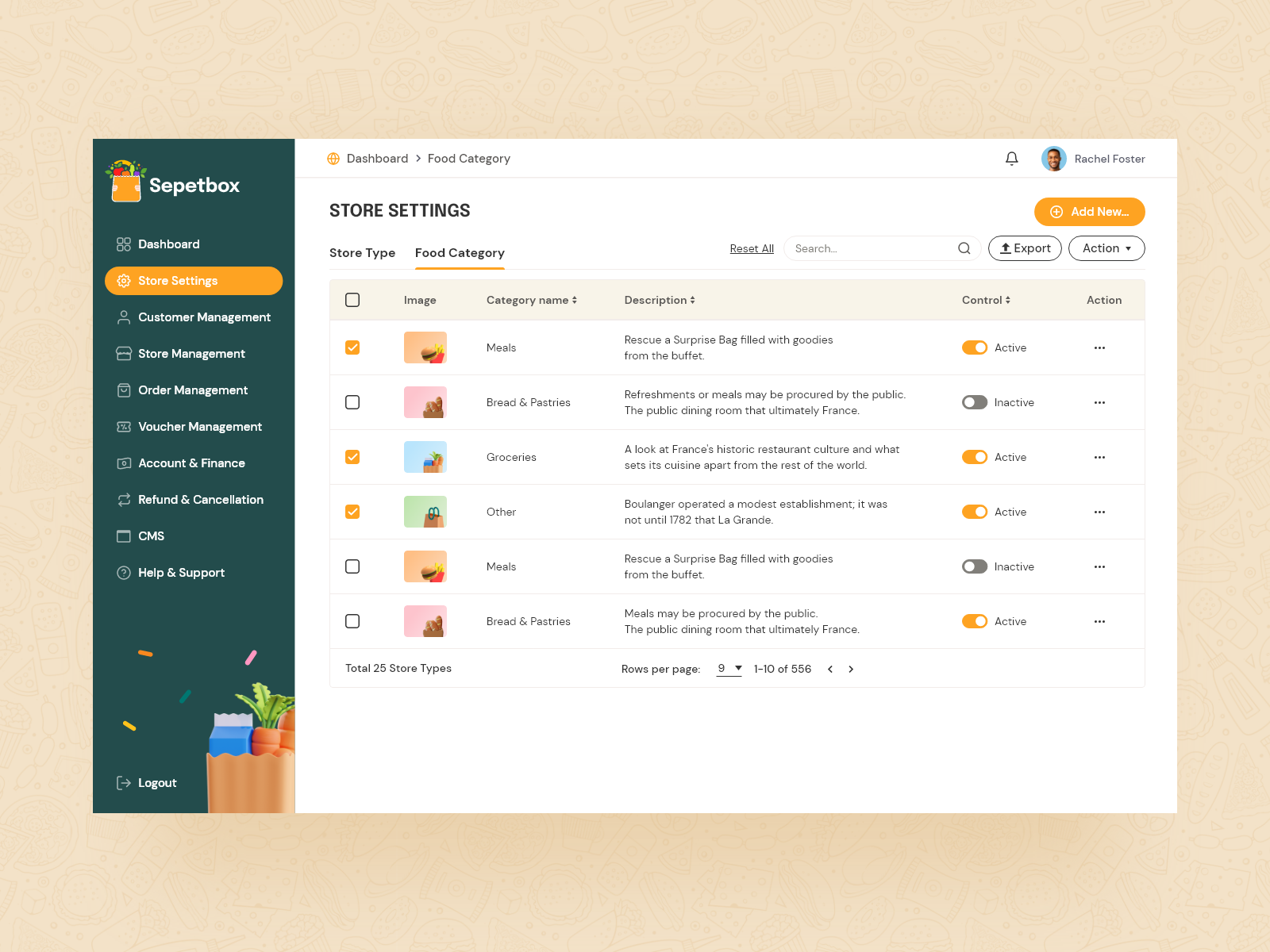
Task: Click Rachel Foster user name
Action: (x=1110, y=159)
